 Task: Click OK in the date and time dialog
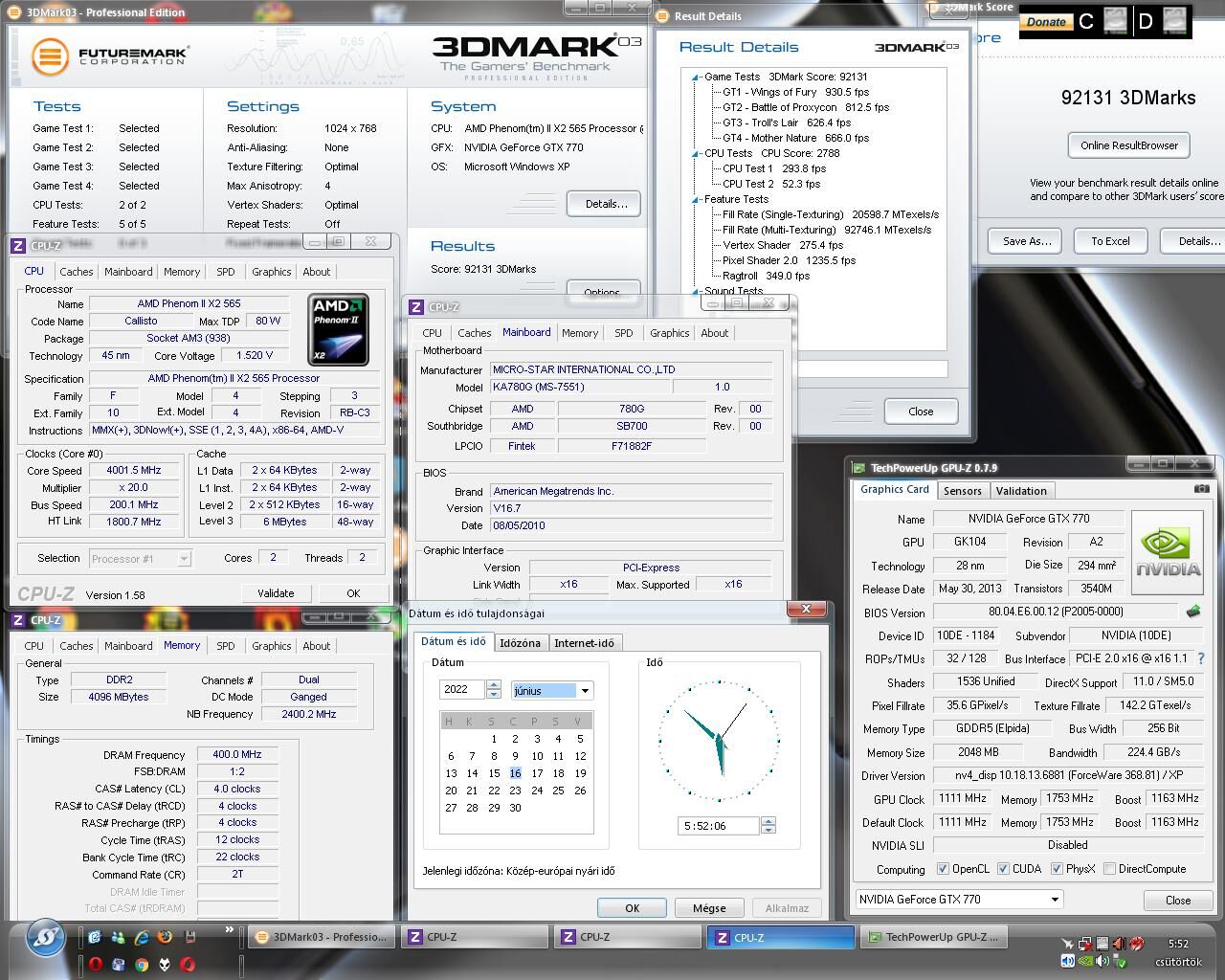tap(632, 908)
